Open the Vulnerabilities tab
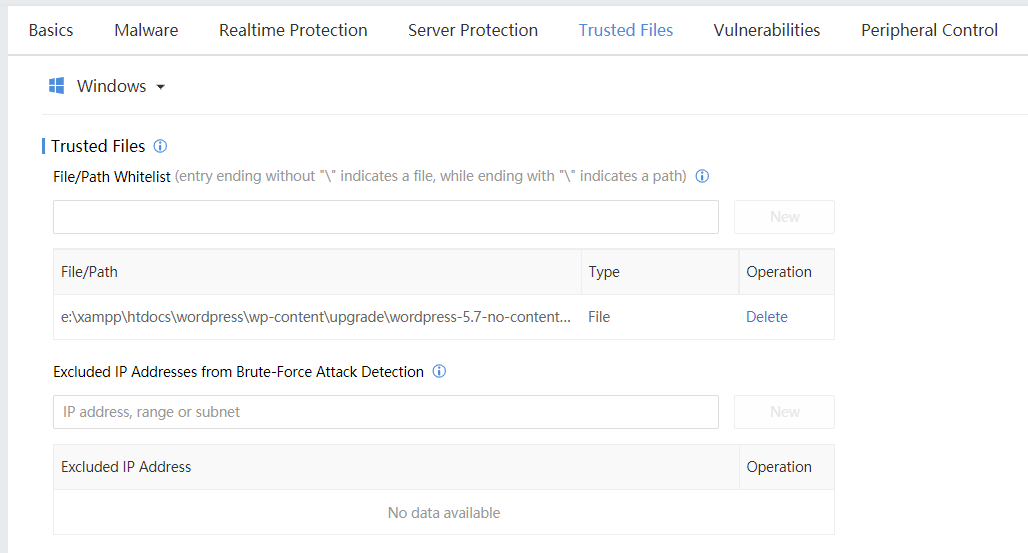Image resolution: width=1028 pixels, height=553 pixels. 766,30
